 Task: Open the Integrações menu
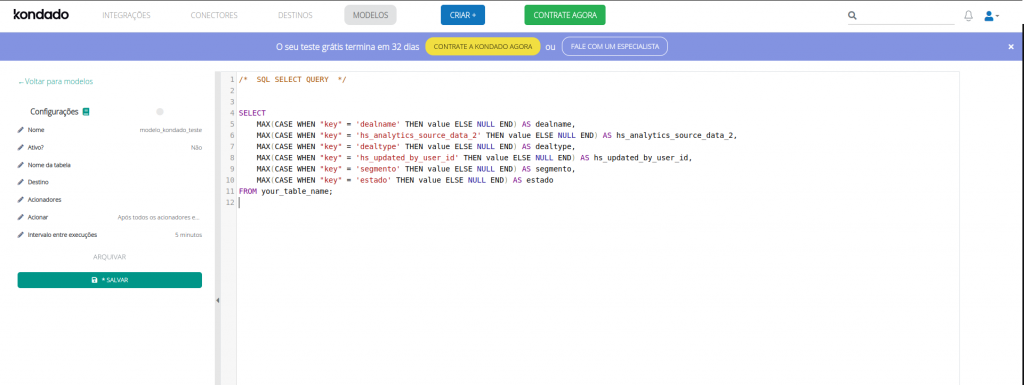click(x=126, y=15)
